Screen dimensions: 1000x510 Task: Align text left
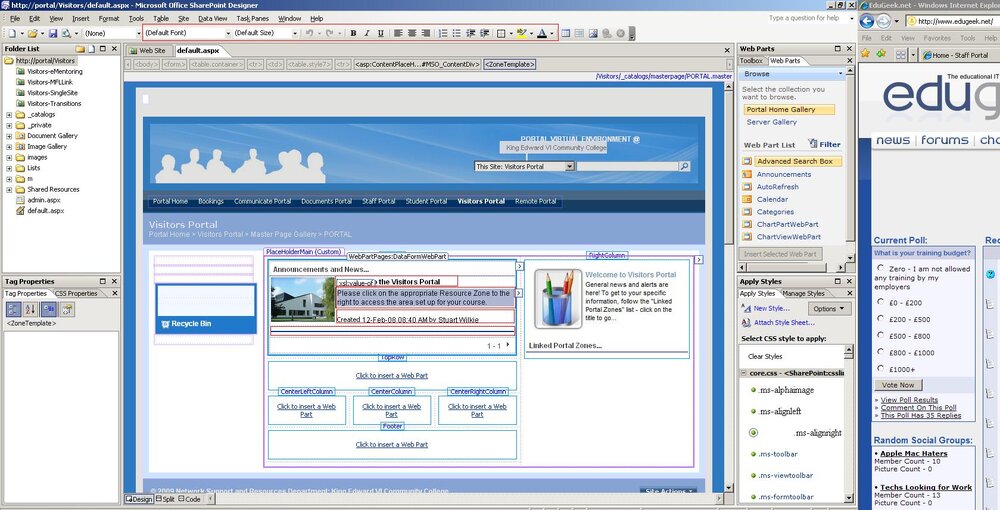(x=398, y=33)
